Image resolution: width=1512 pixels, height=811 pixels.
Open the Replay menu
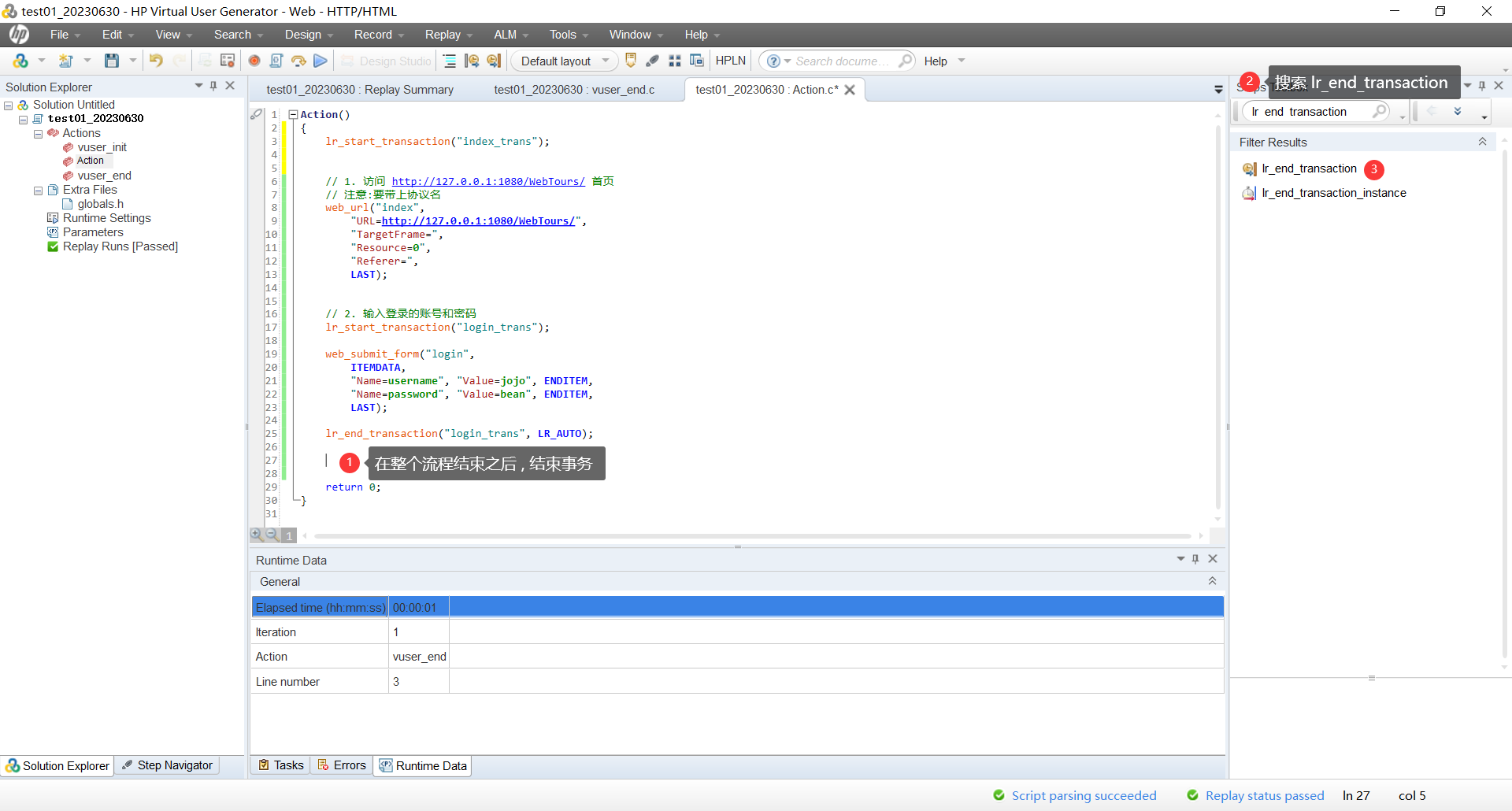[448, 35]
